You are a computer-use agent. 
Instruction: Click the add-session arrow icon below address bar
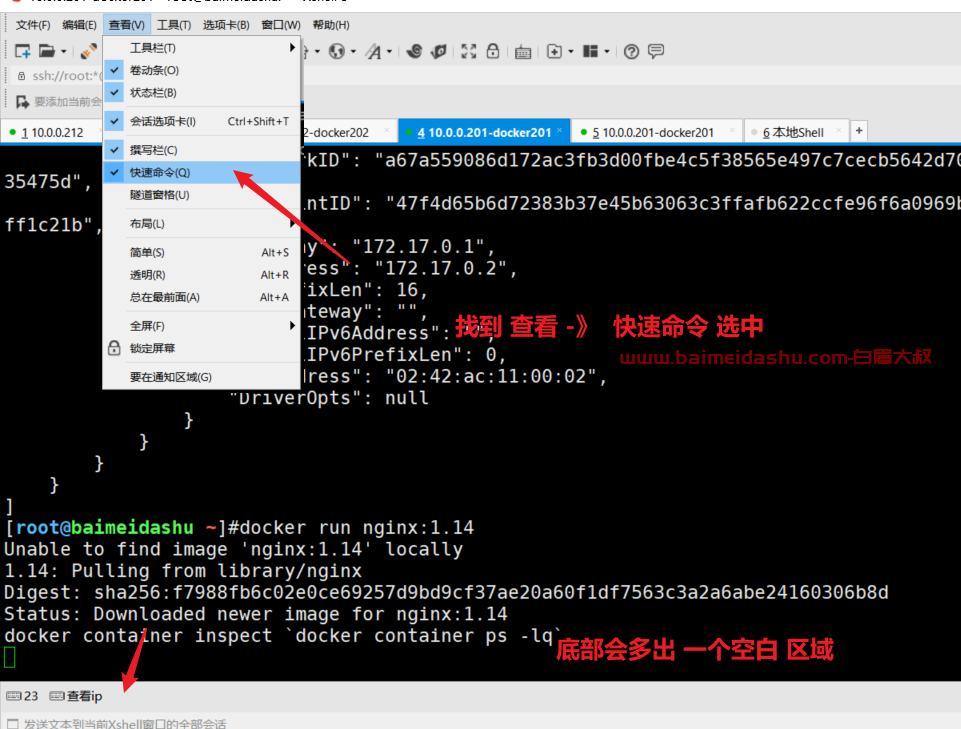[x=23, y=102]
